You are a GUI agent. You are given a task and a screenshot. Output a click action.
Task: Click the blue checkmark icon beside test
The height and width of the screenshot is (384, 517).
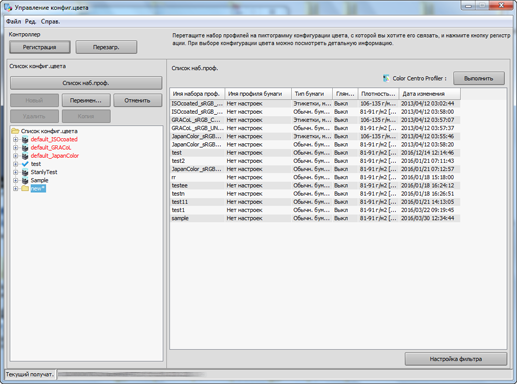[25, 164]
